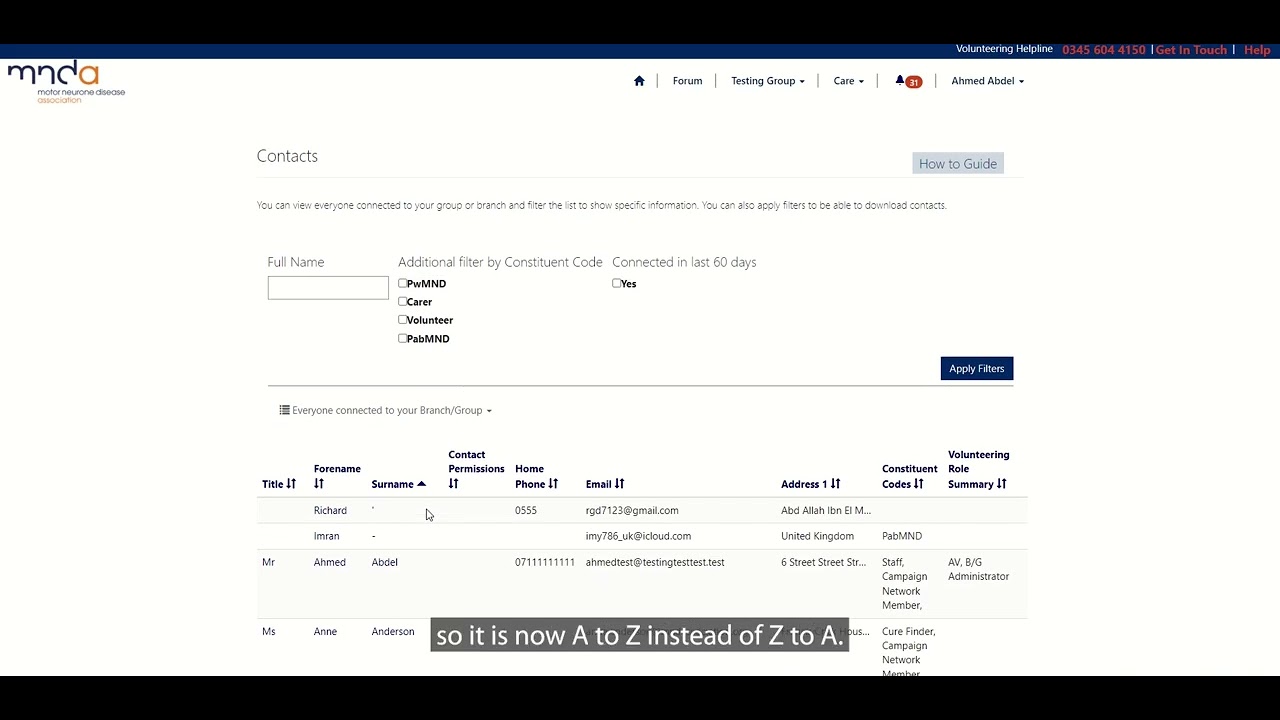Go to the Home icon in navigation
The height and width of the screenshot is (720, 1280).
[639, 81]
